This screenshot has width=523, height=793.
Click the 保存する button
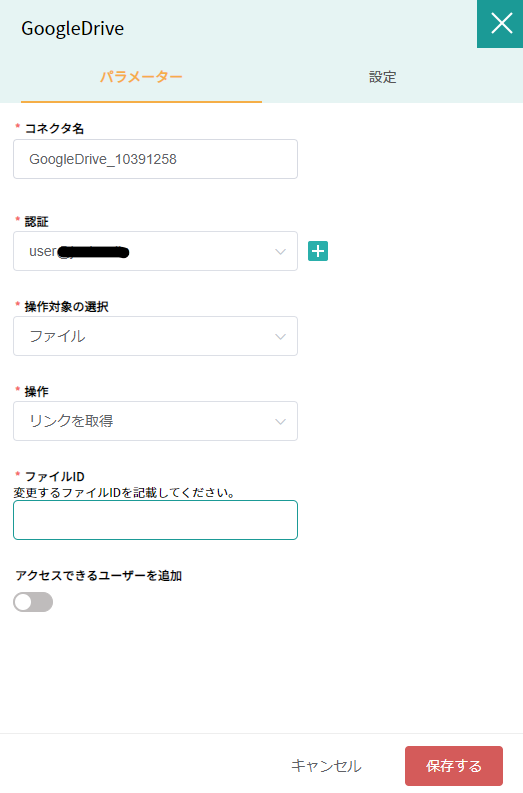tap(454, 766)
